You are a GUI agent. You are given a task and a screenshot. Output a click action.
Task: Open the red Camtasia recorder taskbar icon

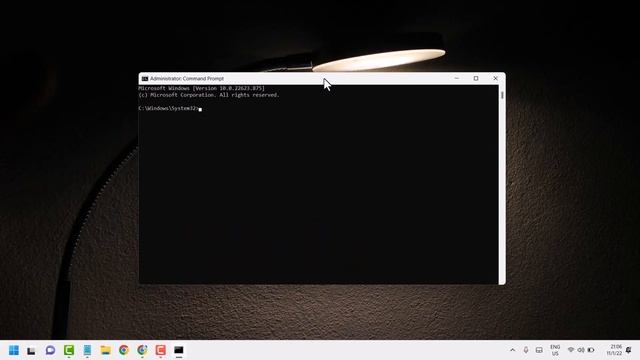[x=160, y=350]
